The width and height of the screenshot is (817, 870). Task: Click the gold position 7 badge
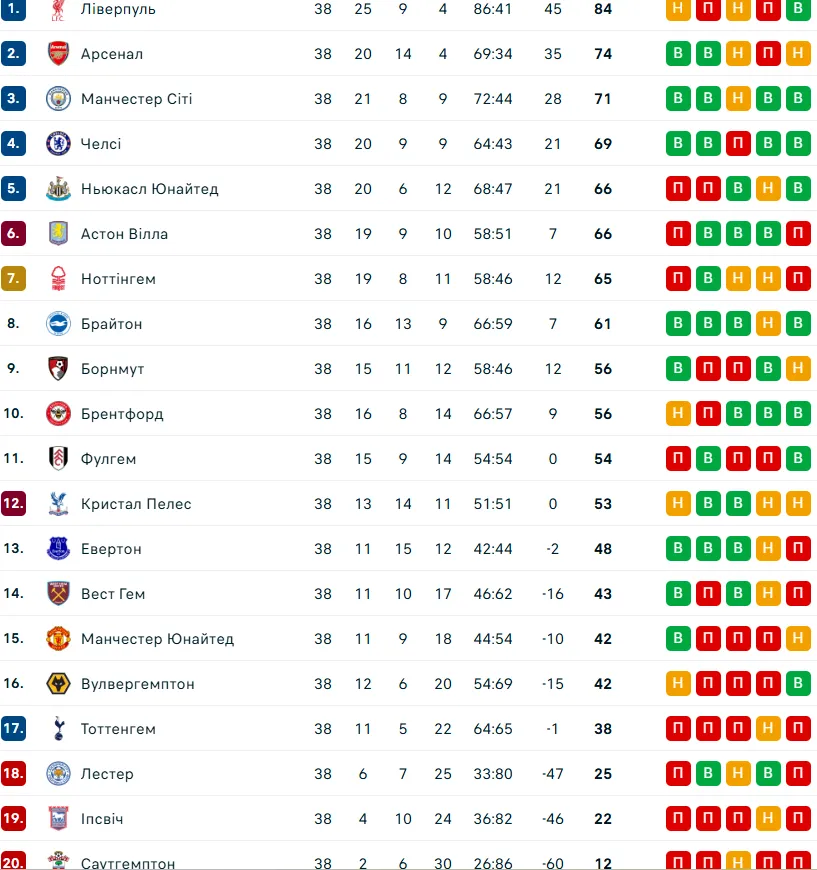[x=13, y=279]
